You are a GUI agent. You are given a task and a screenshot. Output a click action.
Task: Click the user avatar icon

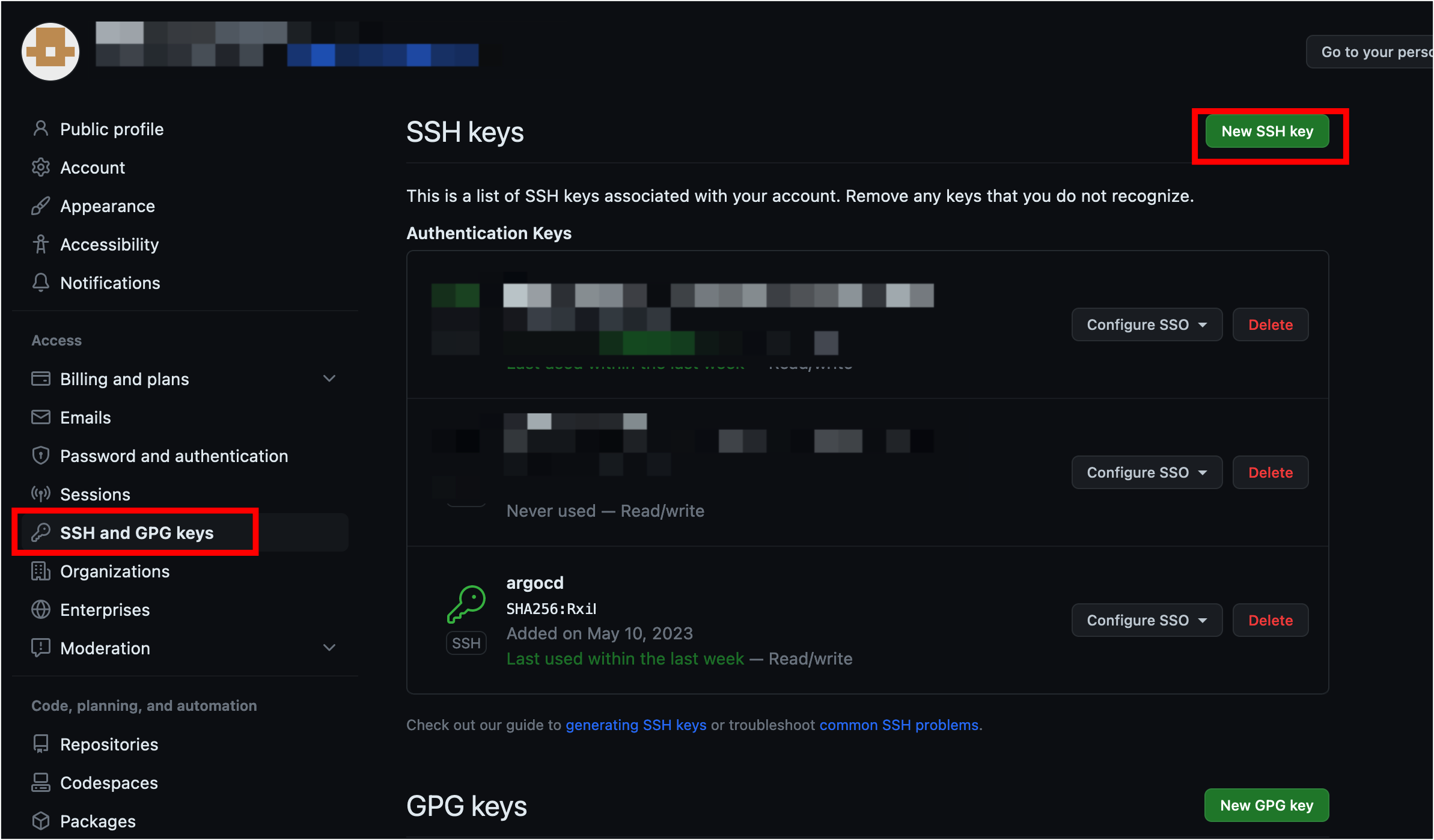pos(50,52)
